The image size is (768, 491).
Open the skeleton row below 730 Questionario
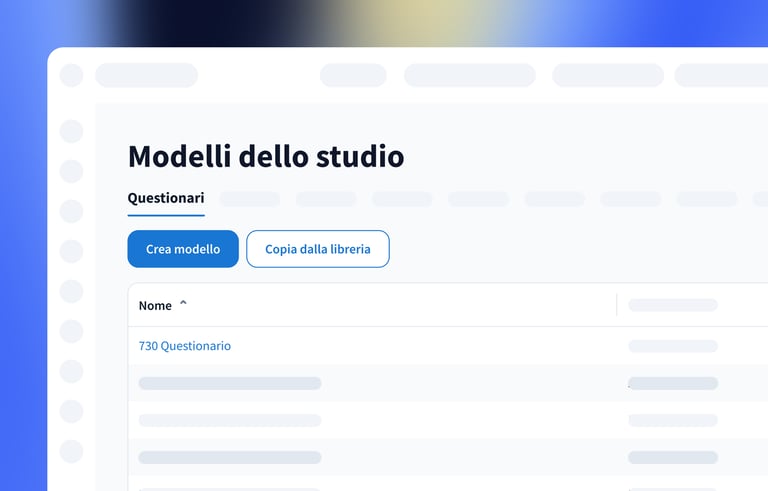point(230,383)
